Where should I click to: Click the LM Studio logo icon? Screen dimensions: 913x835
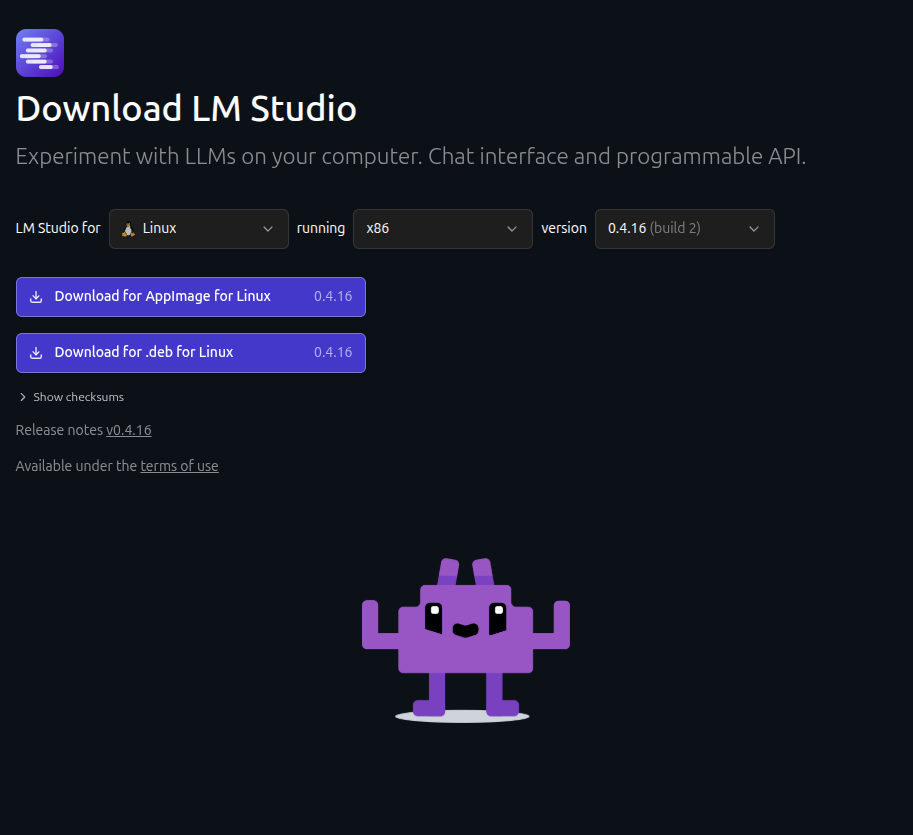(x=40, y=53)
